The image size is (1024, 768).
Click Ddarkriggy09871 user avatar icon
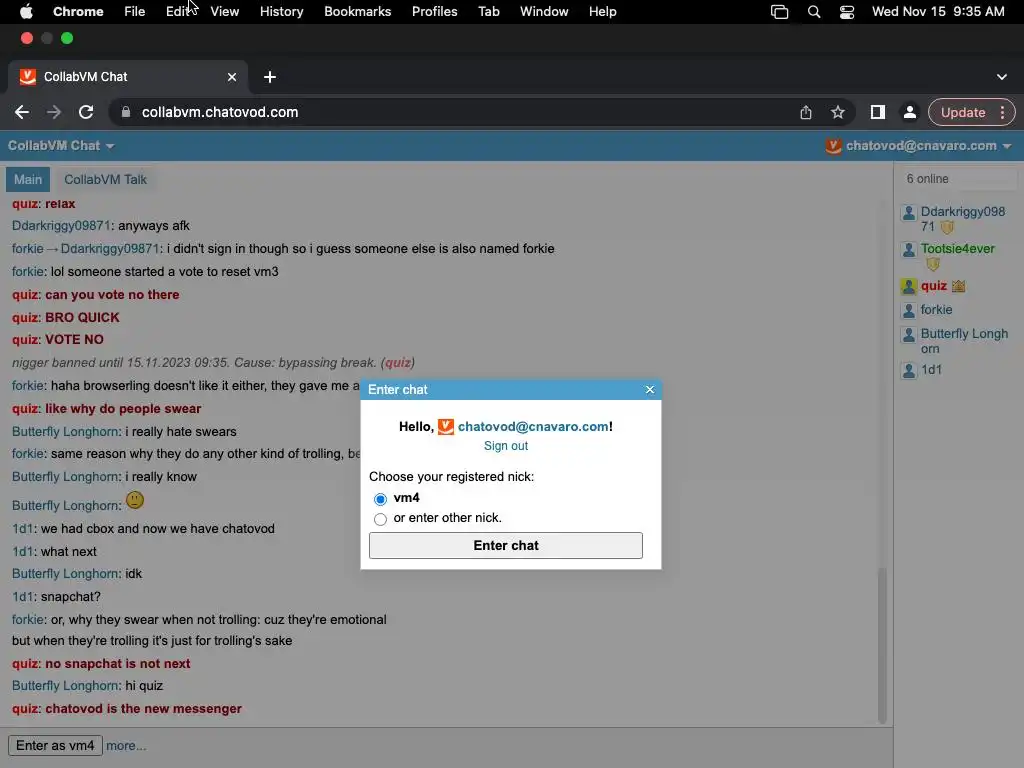click(908, 213)
